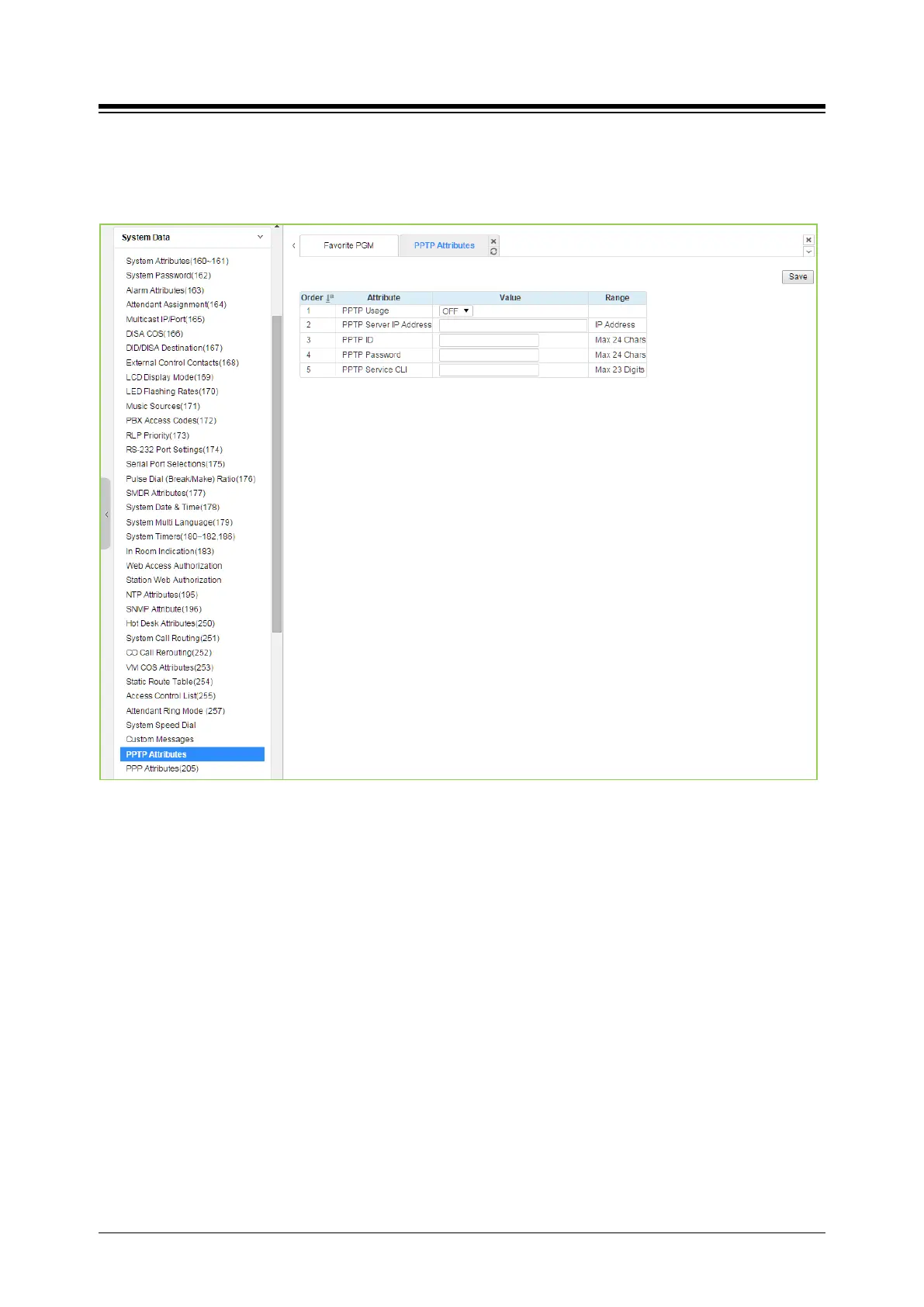This screenshot has height=1307, width=924.
Task: Open LCD Display Mode(169)
Action: [x=169, y=377]
